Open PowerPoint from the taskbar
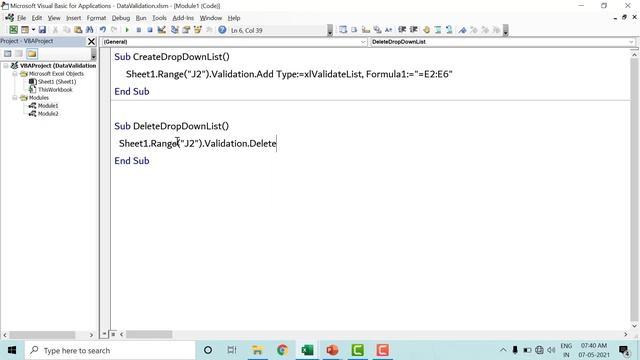 click(332, 350)
